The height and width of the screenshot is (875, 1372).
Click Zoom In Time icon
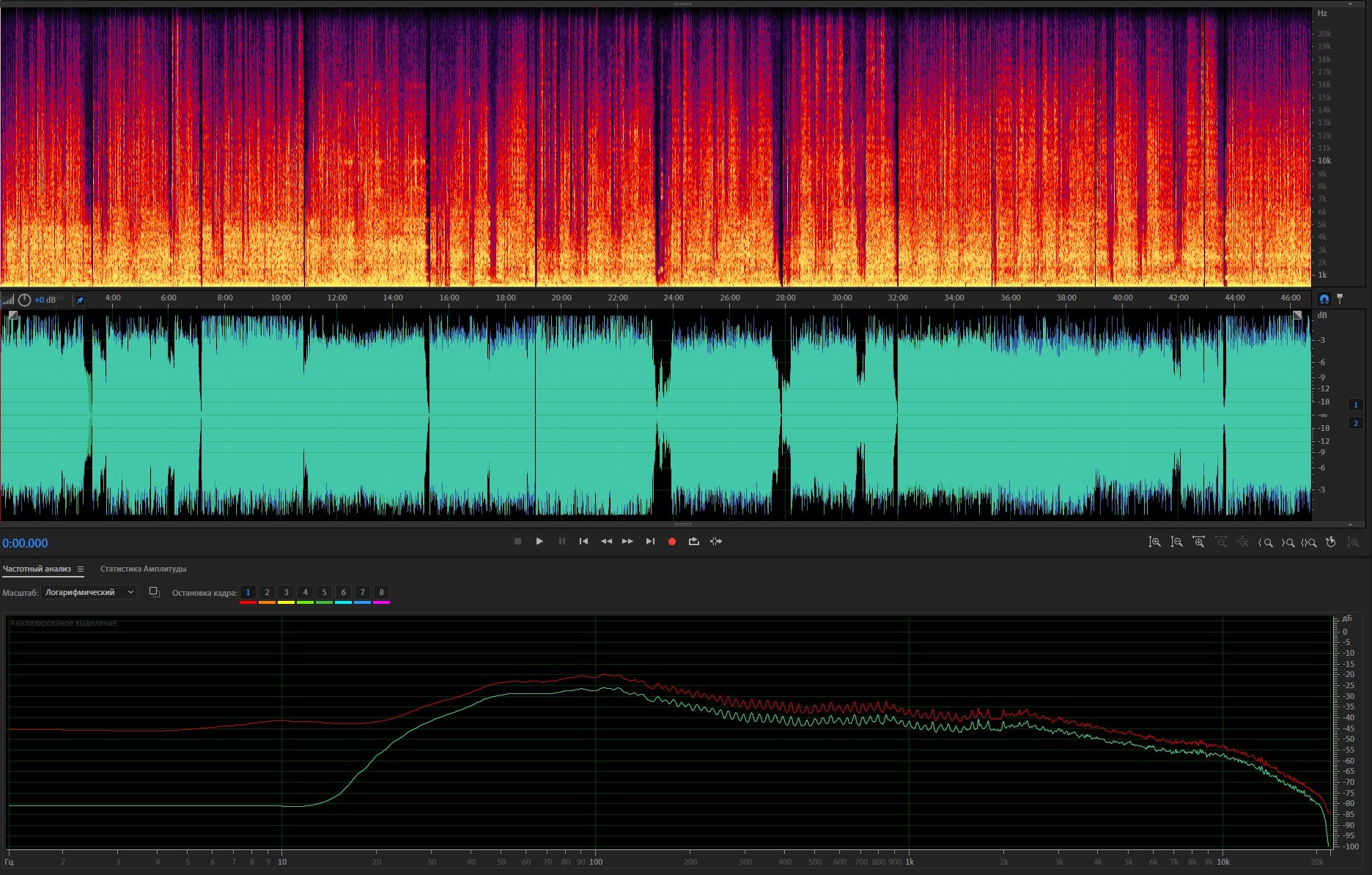tap(1198, 542)
